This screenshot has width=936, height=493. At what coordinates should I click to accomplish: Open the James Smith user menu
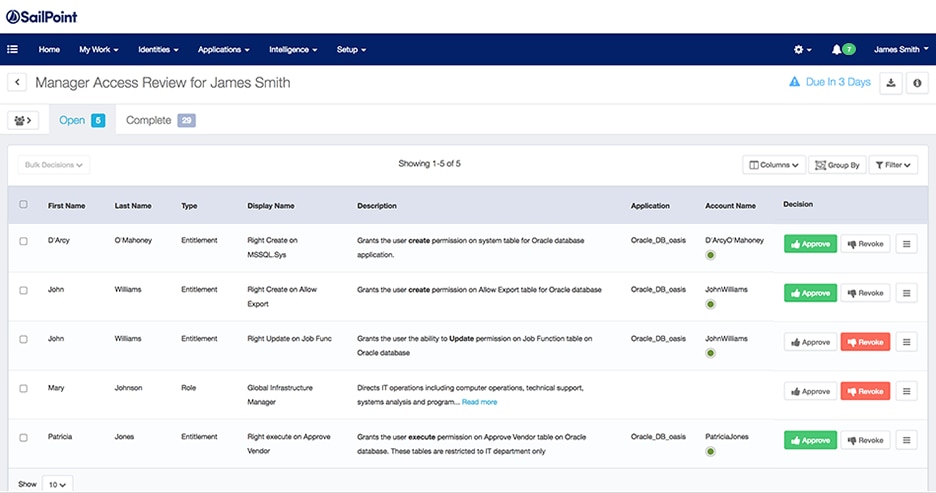click(901, 50)
